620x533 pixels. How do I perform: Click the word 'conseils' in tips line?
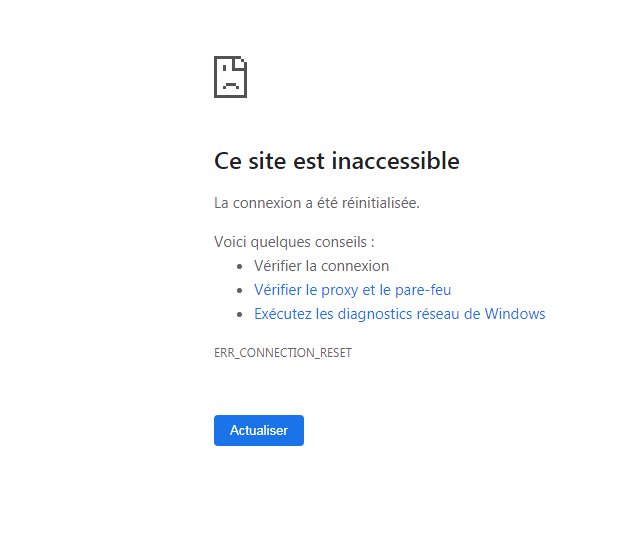pyautogui.click(x=339, y=242)
